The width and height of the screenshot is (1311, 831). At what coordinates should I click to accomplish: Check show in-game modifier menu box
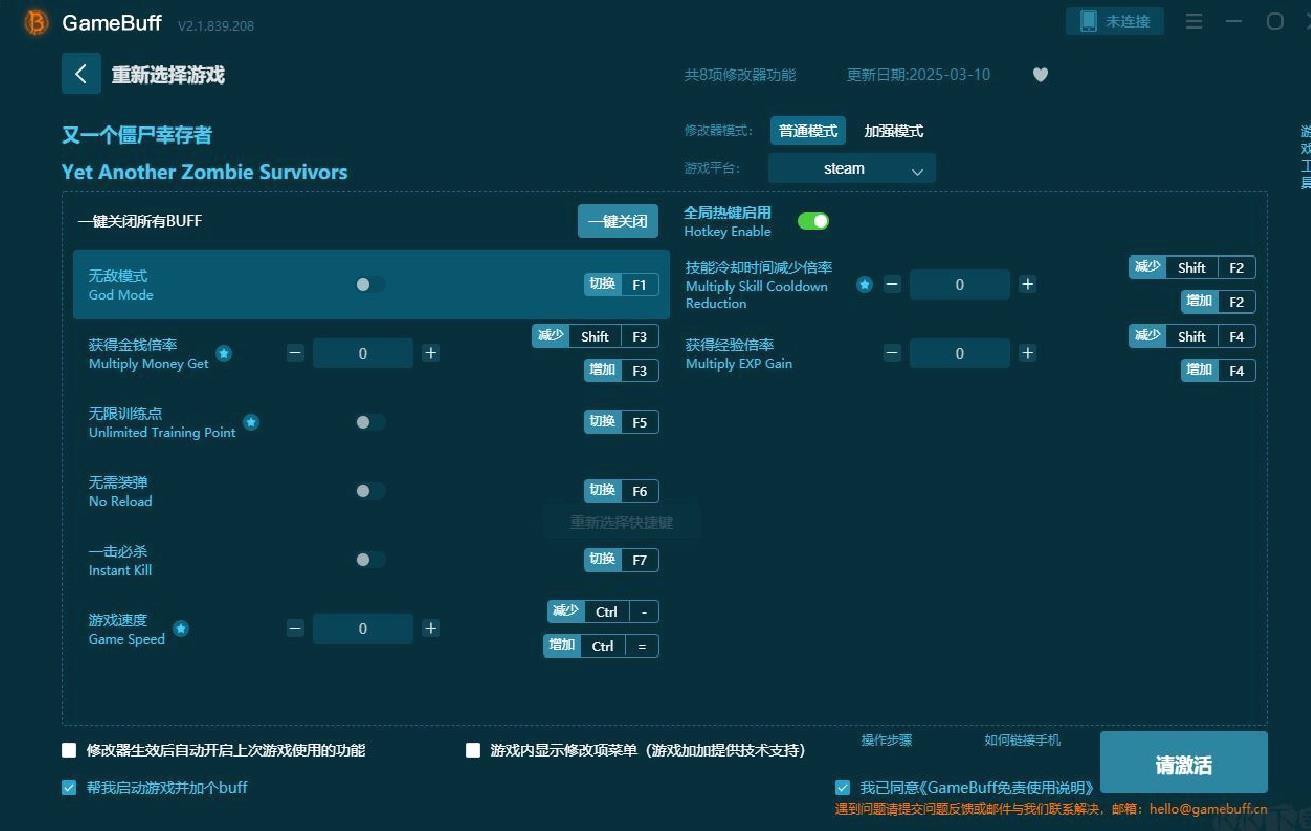click(473, 750)
